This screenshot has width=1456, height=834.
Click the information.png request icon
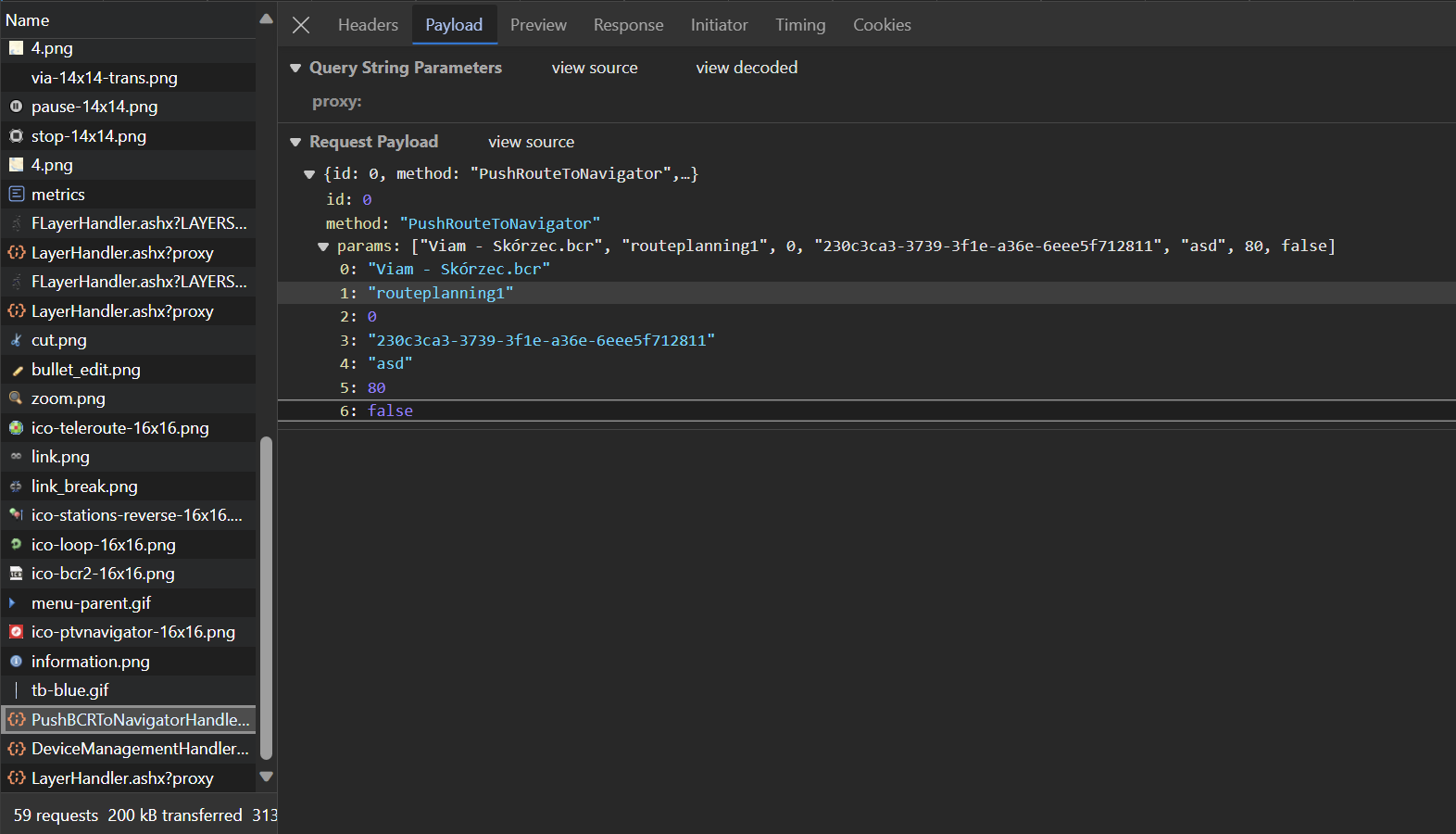(x=16, y=662)
